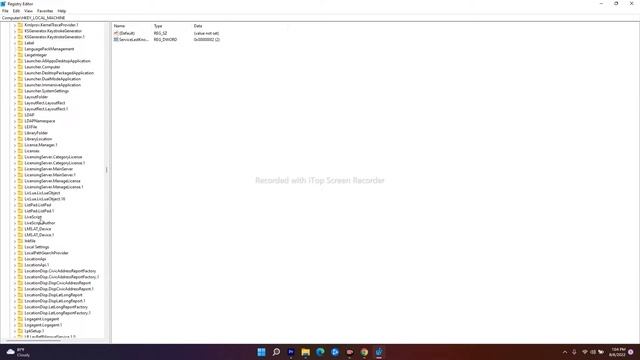This screenshot has width=640, height=360.
Task: Select the LiveScriptAuthor key
Action: (40, 223)
